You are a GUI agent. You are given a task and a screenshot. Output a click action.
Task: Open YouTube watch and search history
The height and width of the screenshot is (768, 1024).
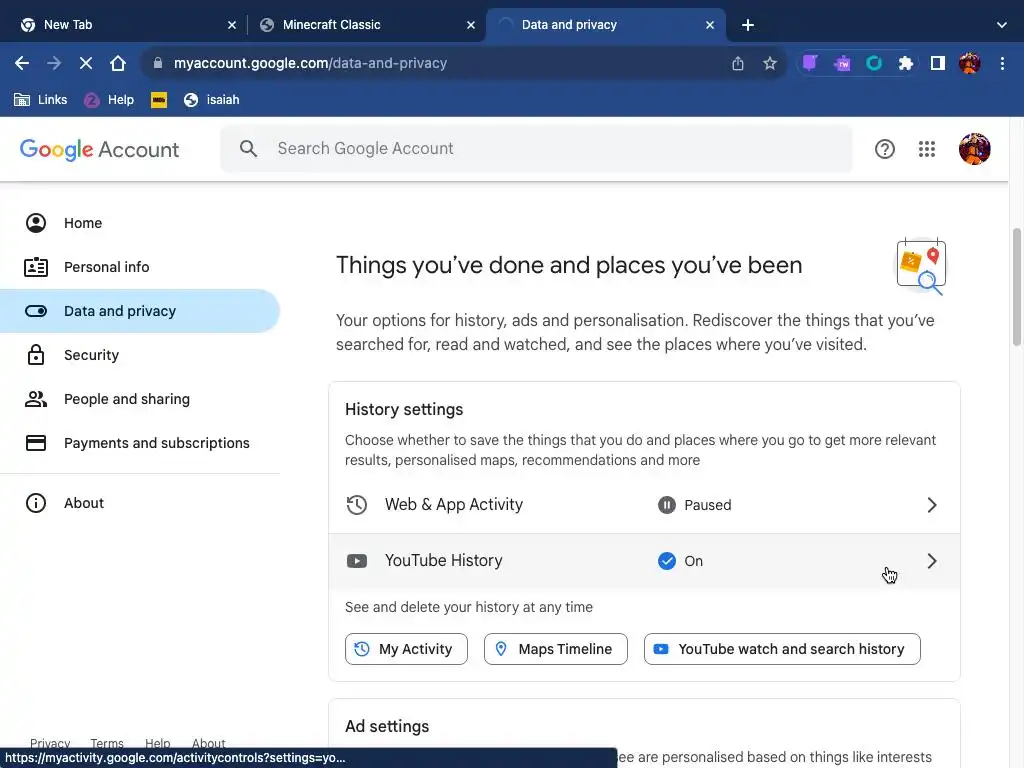pos(782,649)
